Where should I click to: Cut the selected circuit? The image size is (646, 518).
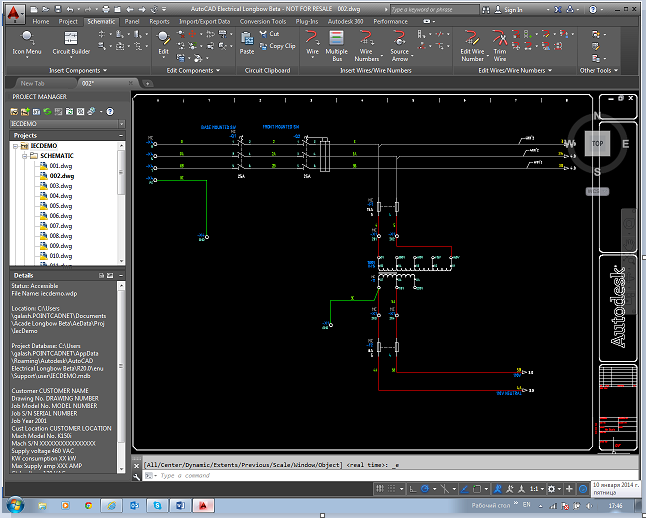pyautogui.click(x=269, y=34)
